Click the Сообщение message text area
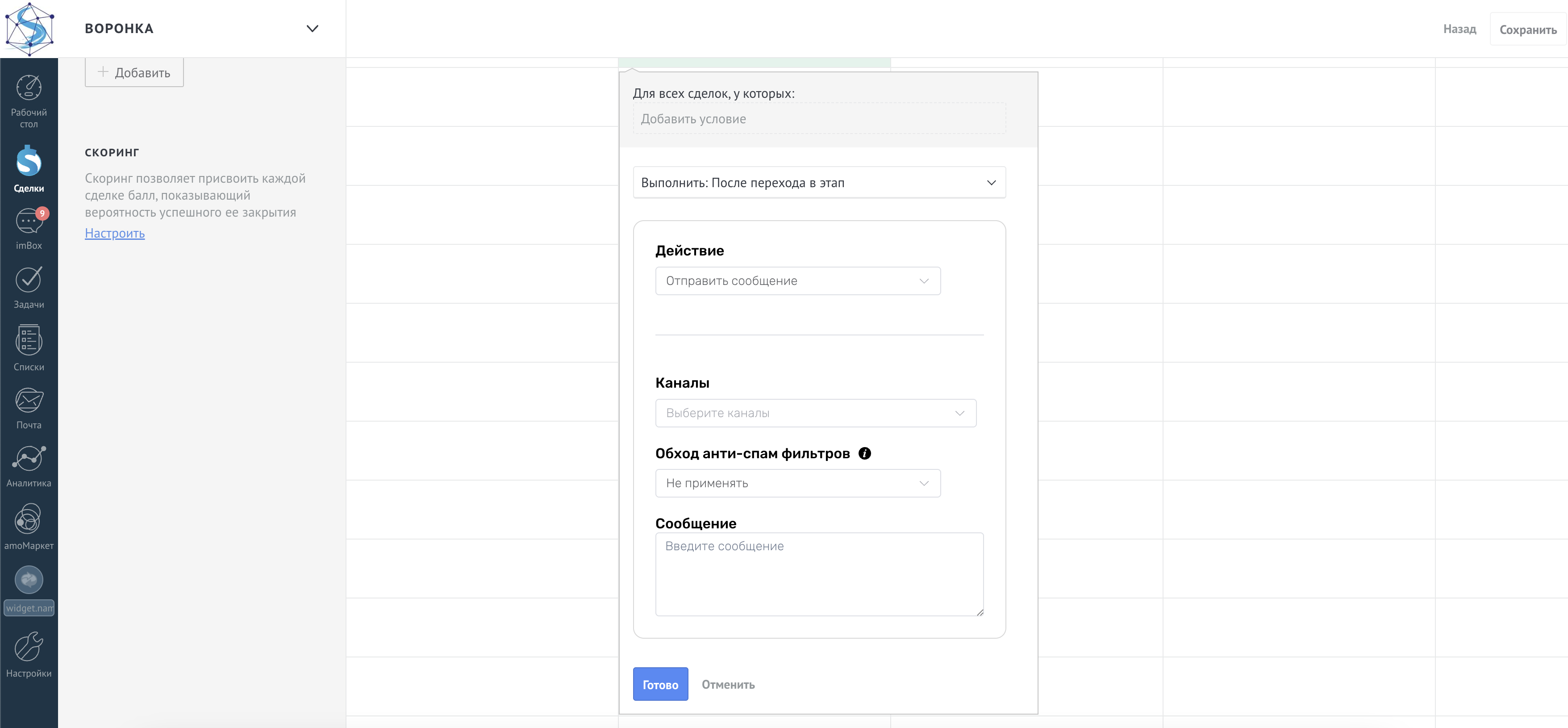 819,575
